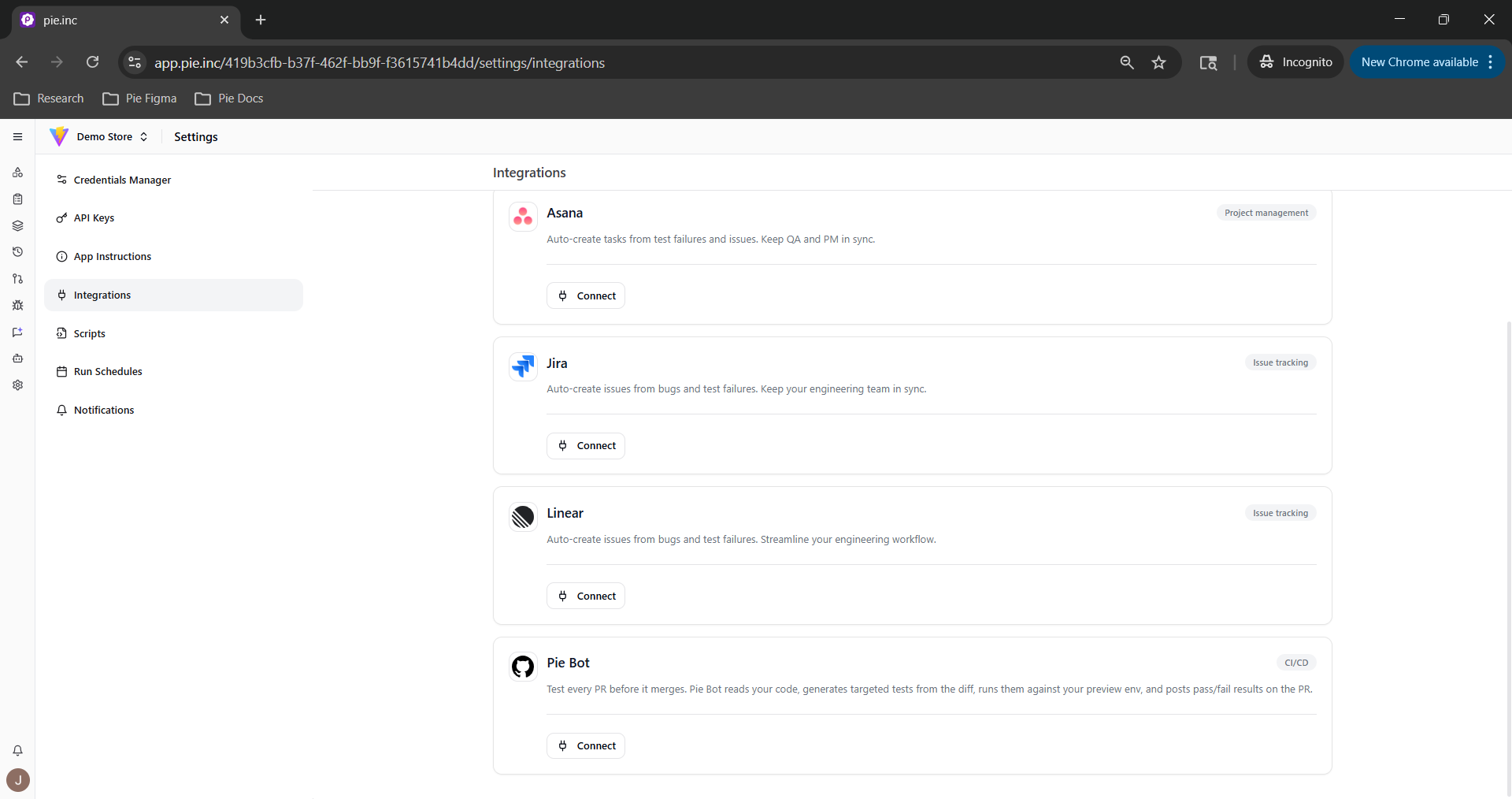Reload the page using the browser refresh icon
Viewport: 1512px width, 799px height.
92,62
